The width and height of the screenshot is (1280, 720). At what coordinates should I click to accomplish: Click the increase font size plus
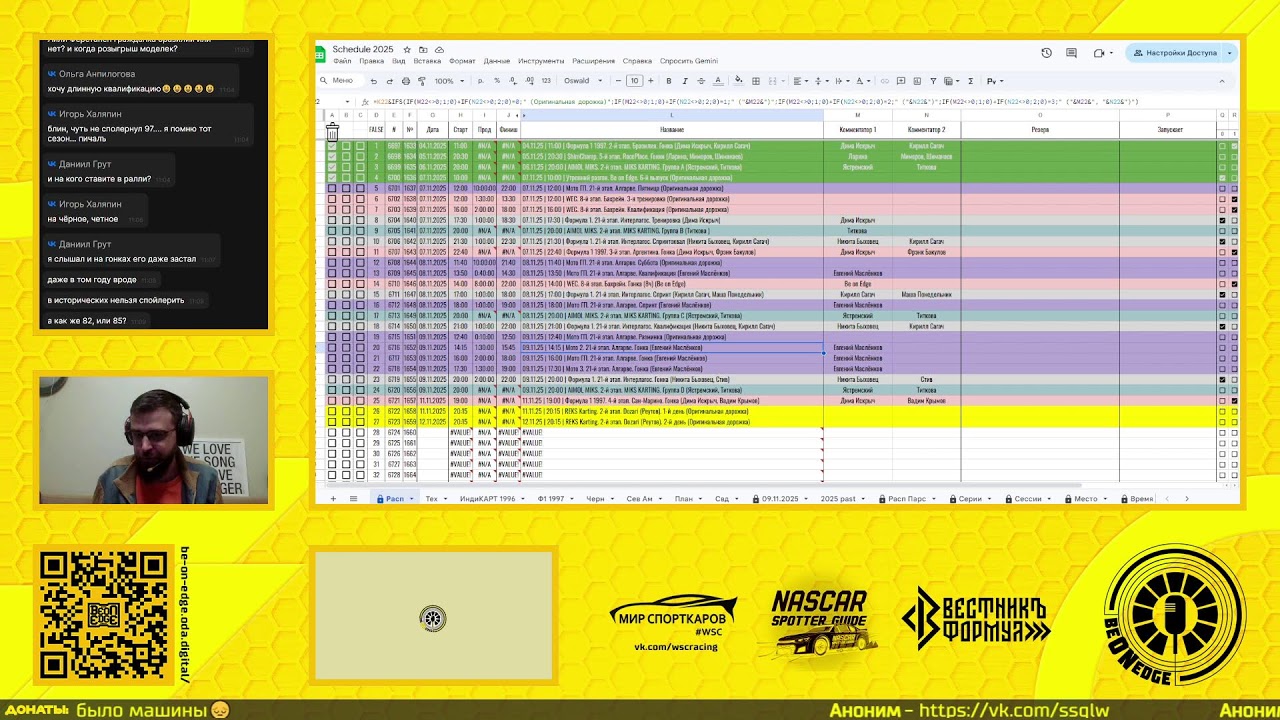click(651, 81)
